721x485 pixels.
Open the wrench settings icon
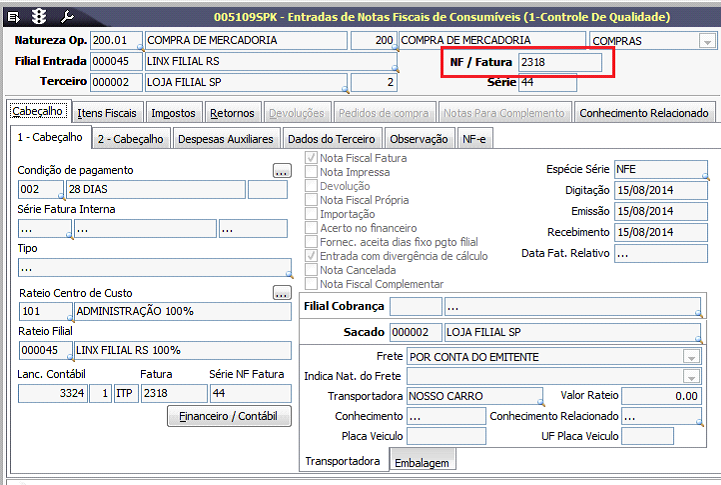[x=68, y=16]
